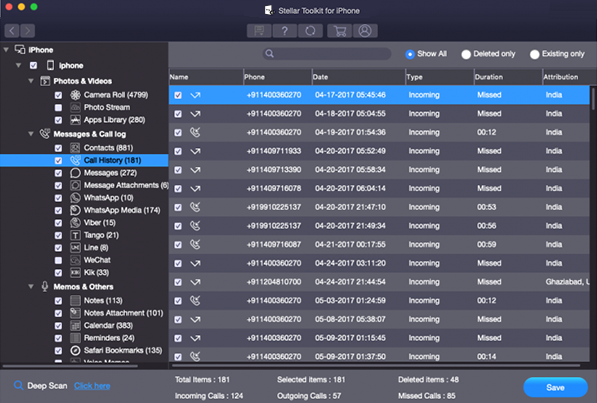Click the save log toolbar icon
Screen dimensions: 597x403
click(259, 31)
